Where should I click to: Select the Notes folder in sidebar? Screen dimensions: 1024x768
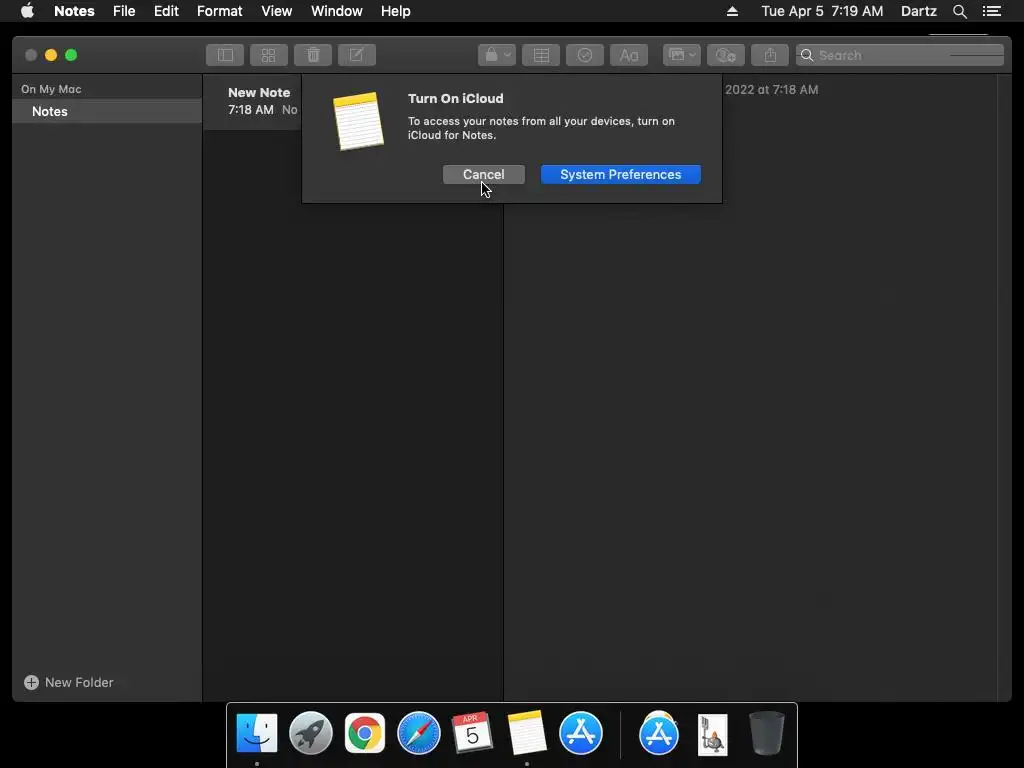tap(107, 111)
